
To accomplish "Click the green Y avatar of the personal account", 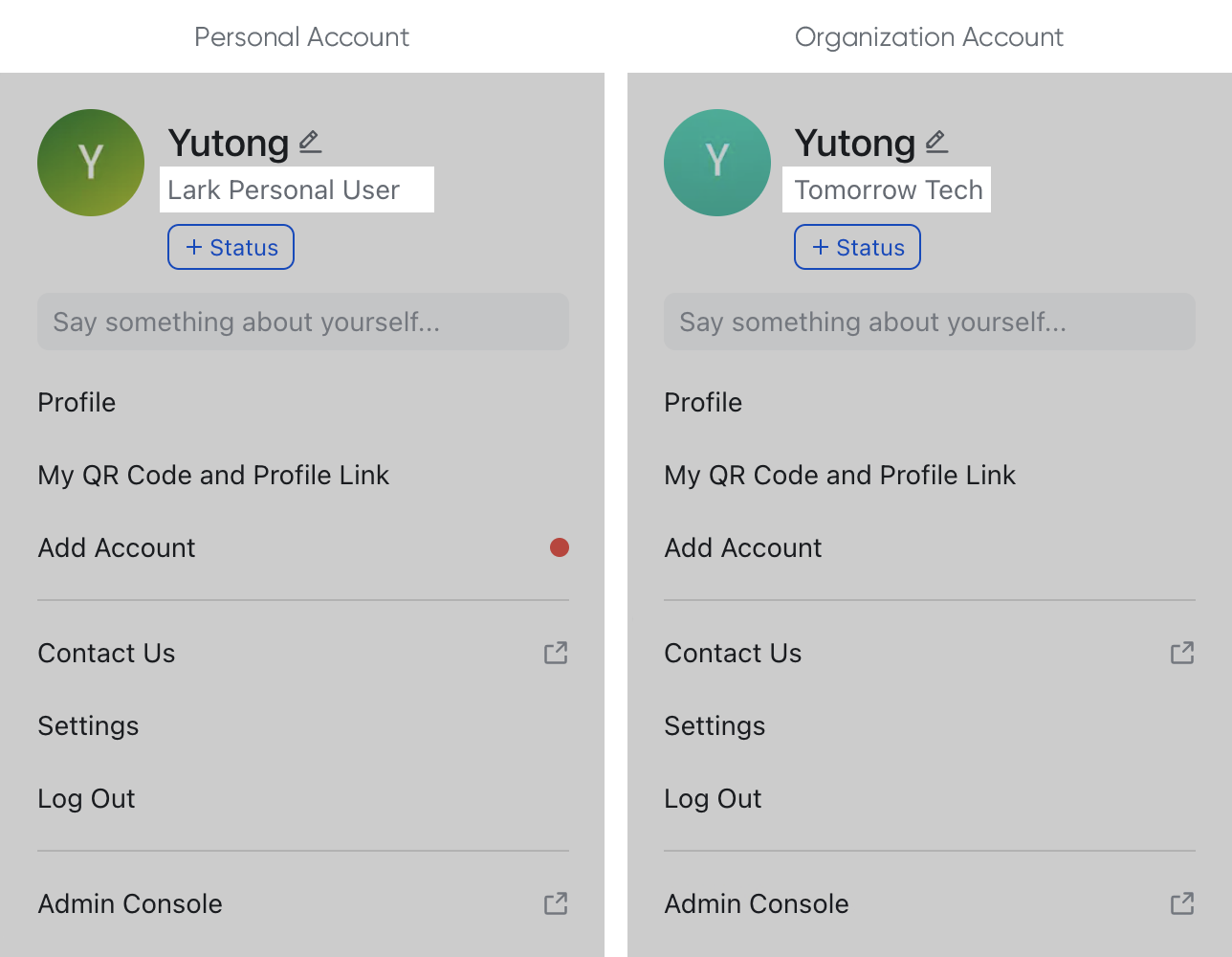I will 90,163.
